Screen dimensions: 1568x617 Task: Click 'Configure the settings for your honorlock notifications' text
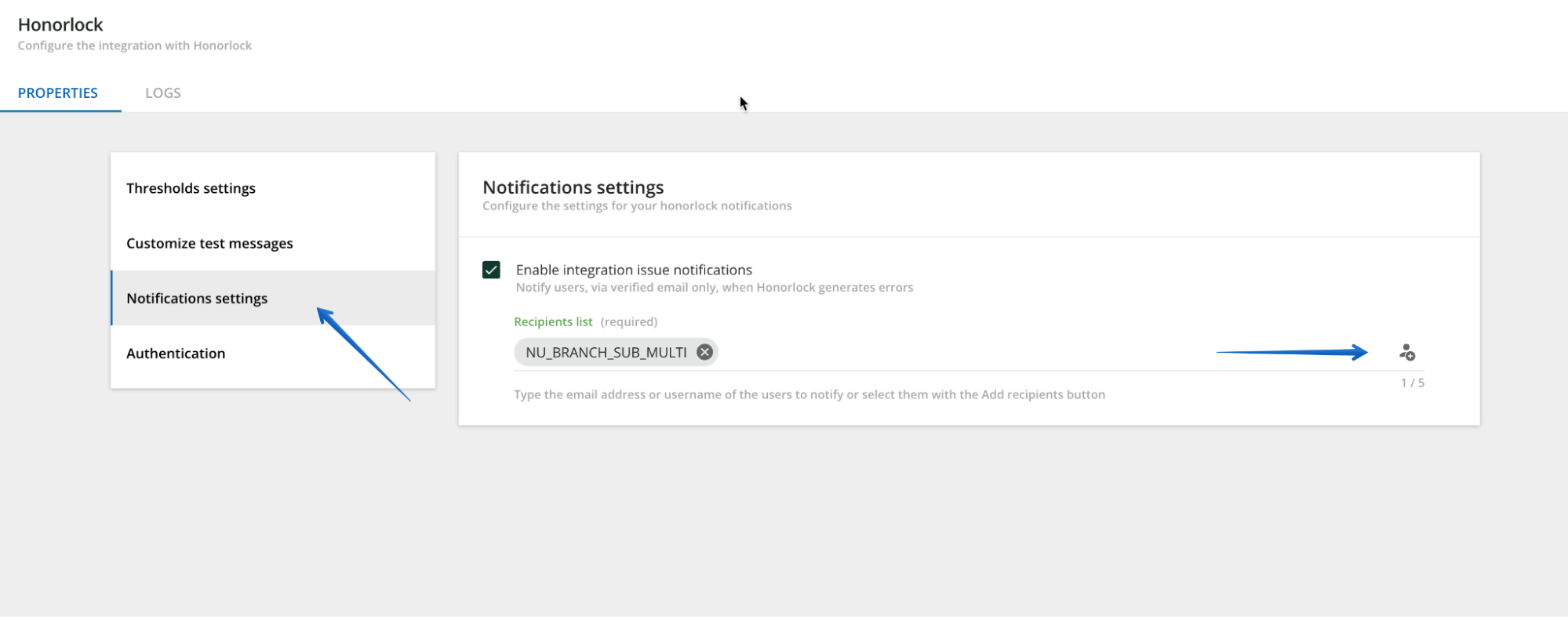637,206
